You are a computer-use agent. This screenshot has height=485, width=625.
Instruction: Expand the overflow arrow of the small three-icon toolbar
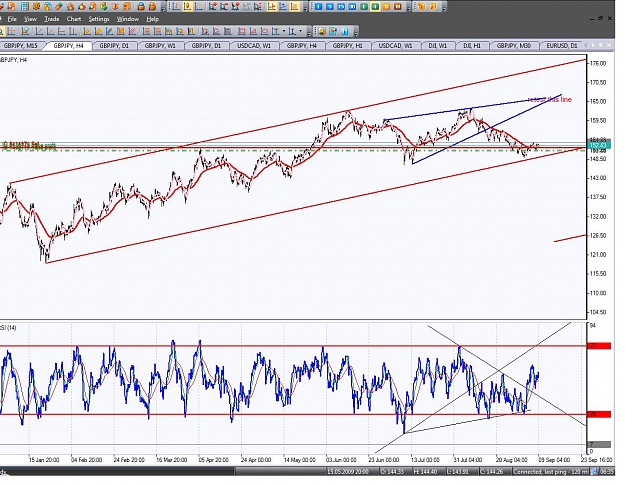[x=356, y=33]
